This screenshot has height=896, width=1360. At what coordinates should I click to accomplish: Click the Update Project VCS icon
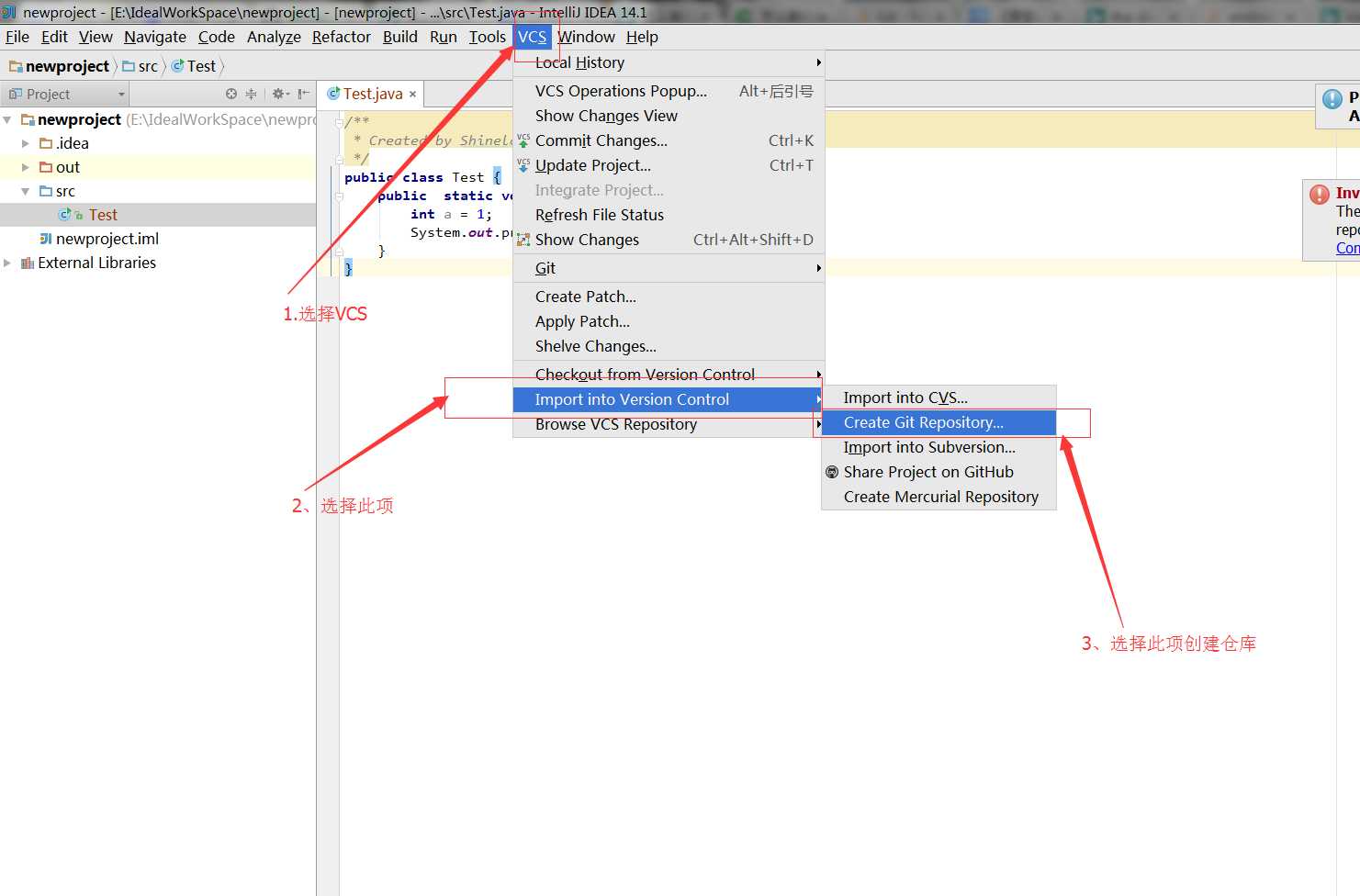point(523,165)
